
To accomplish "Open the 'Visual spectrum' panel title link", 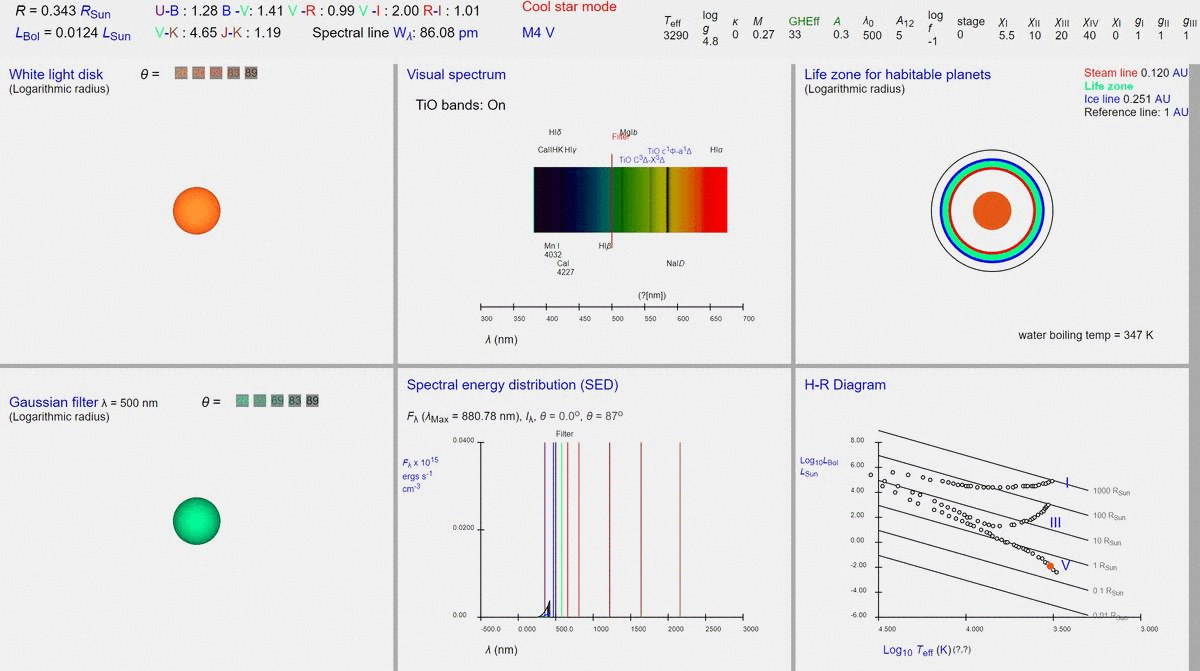I will pos(456,75).
